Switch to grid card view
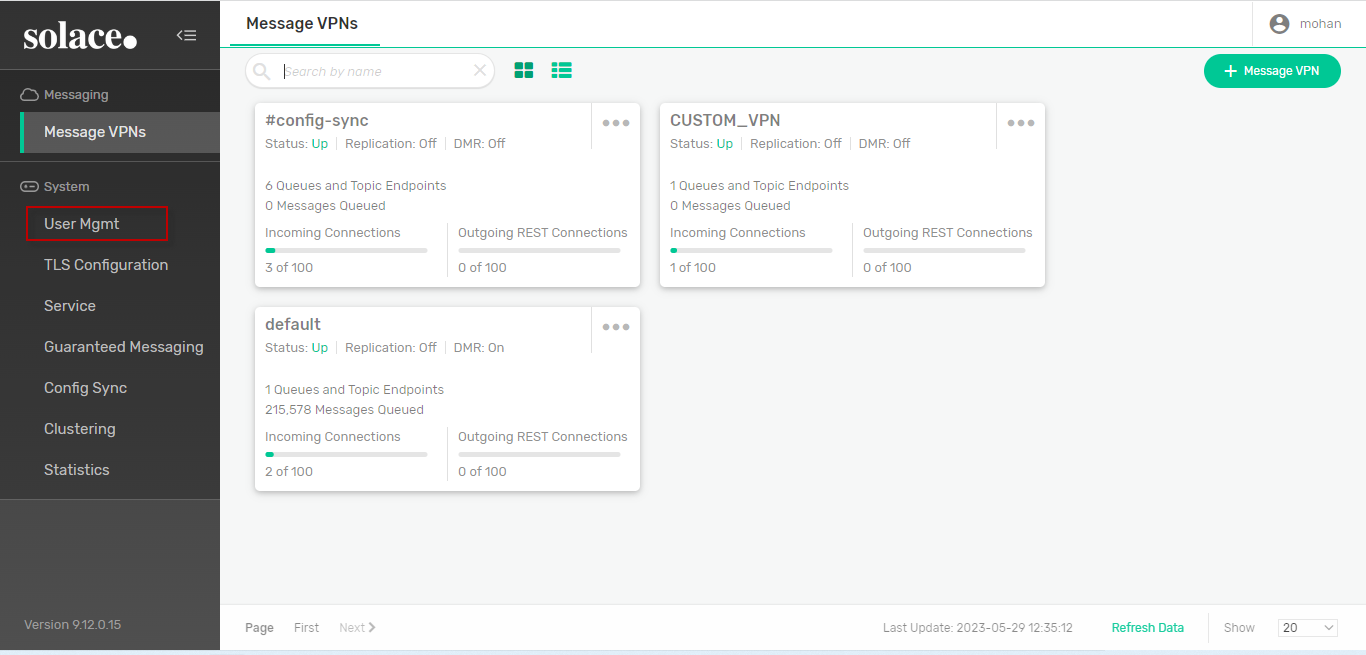1366x655 pixels. (x=524, y=70)
